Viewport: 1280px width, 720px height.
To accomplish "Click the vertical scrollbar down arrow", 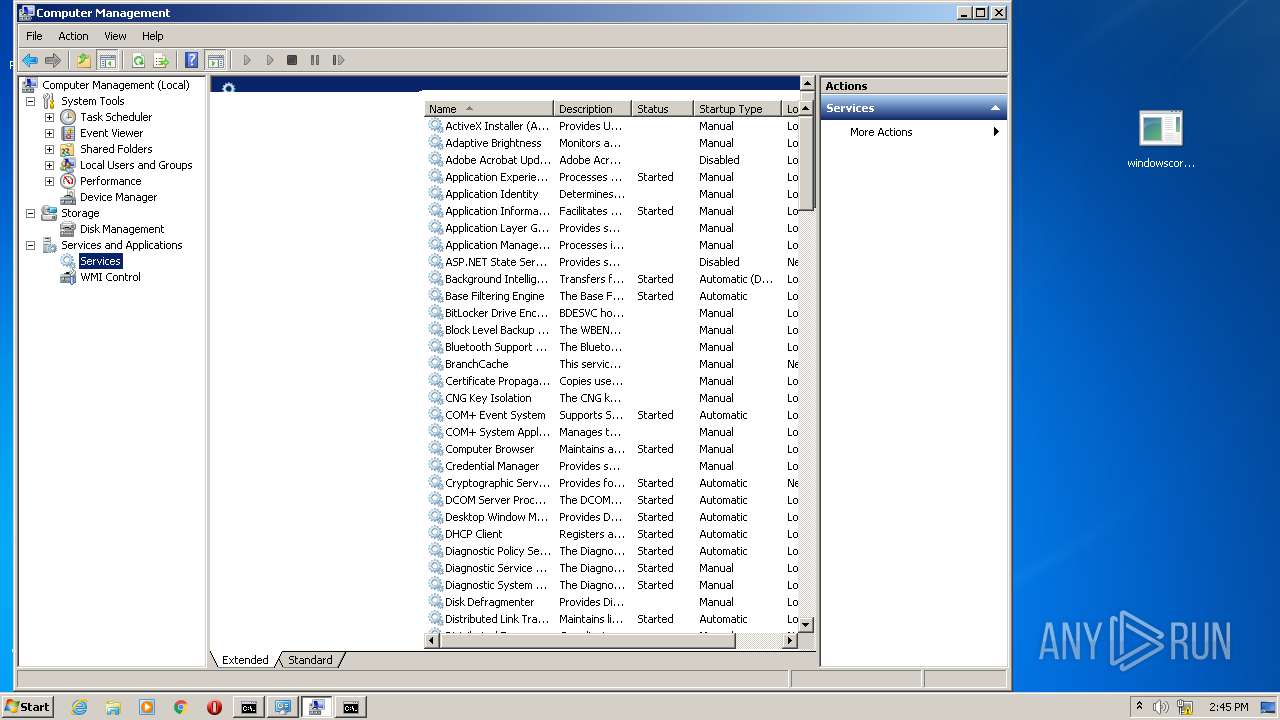I will 807,624.
